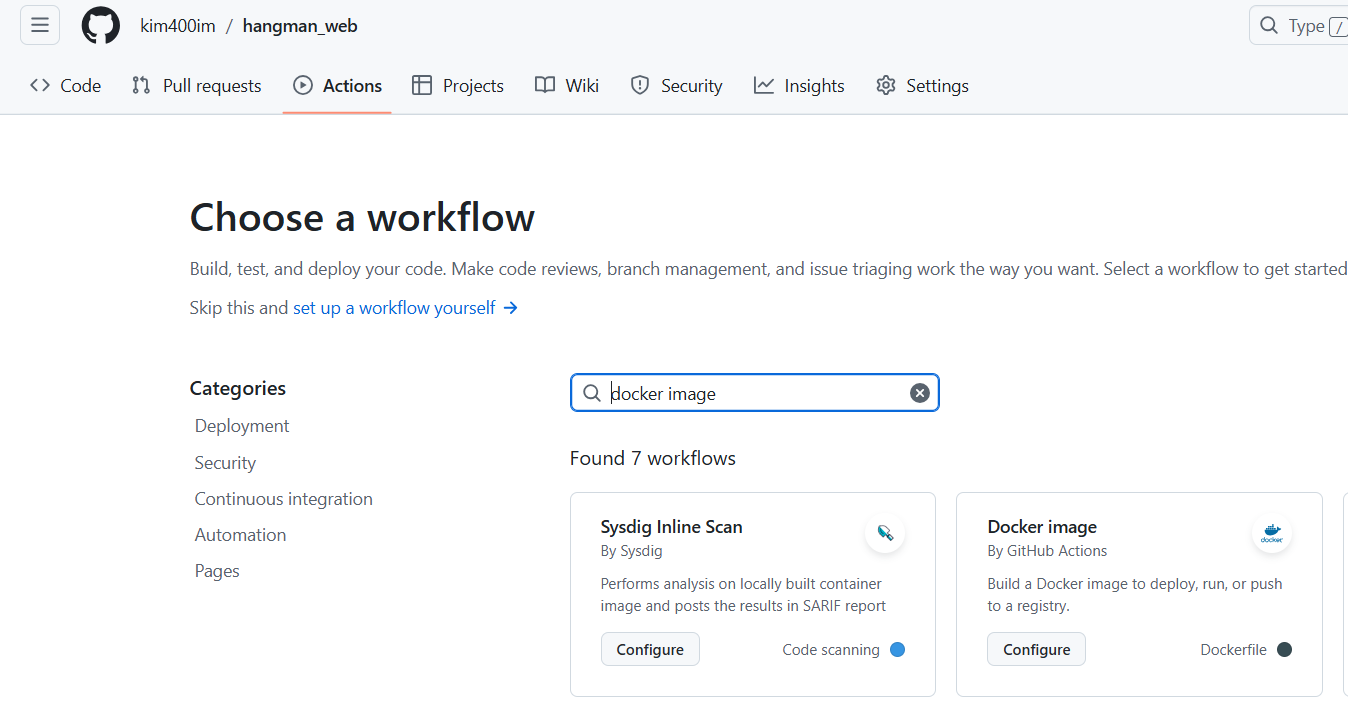Click the 'Categories' heading
1348x708 pixels.
pos(238,388)
